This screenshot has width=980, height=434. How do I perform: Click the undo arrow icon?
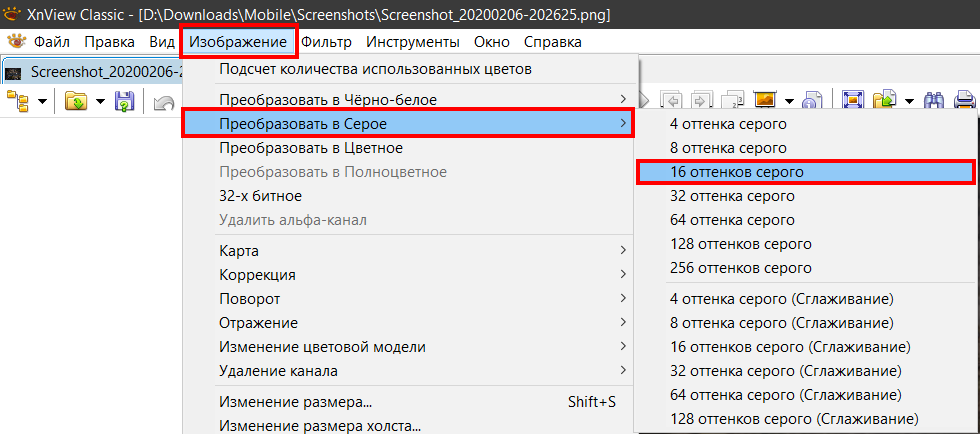164,101
